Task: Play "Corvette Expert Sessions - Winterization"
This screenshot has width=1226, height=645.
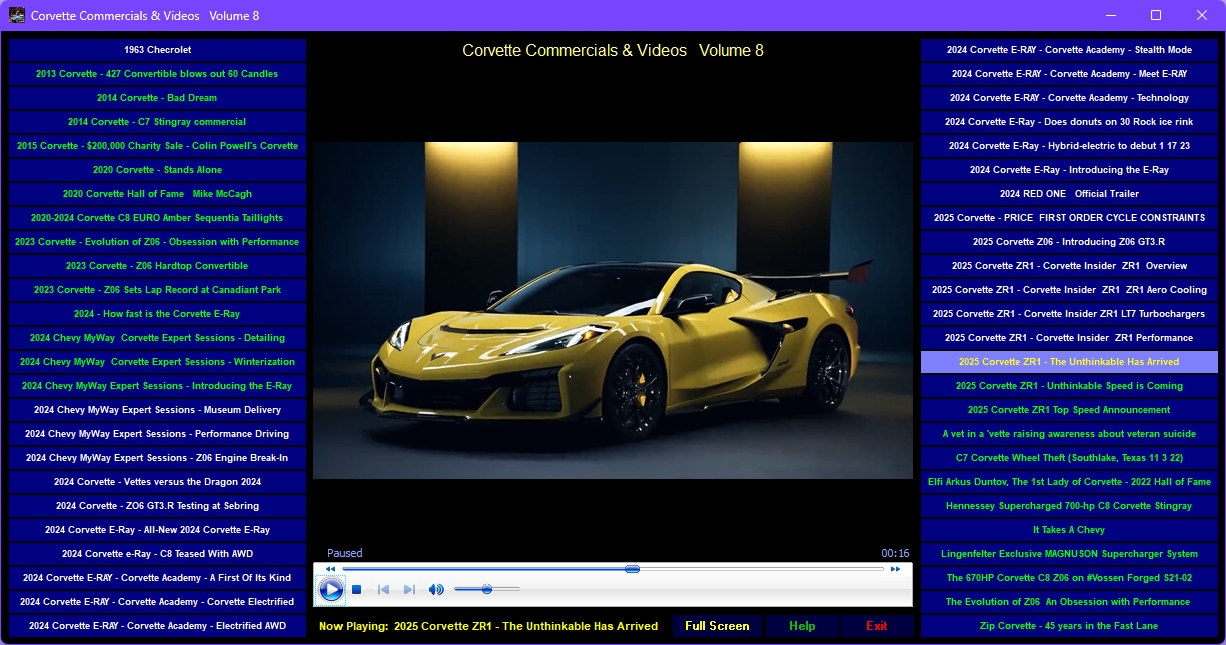Action: click(157, 362)
